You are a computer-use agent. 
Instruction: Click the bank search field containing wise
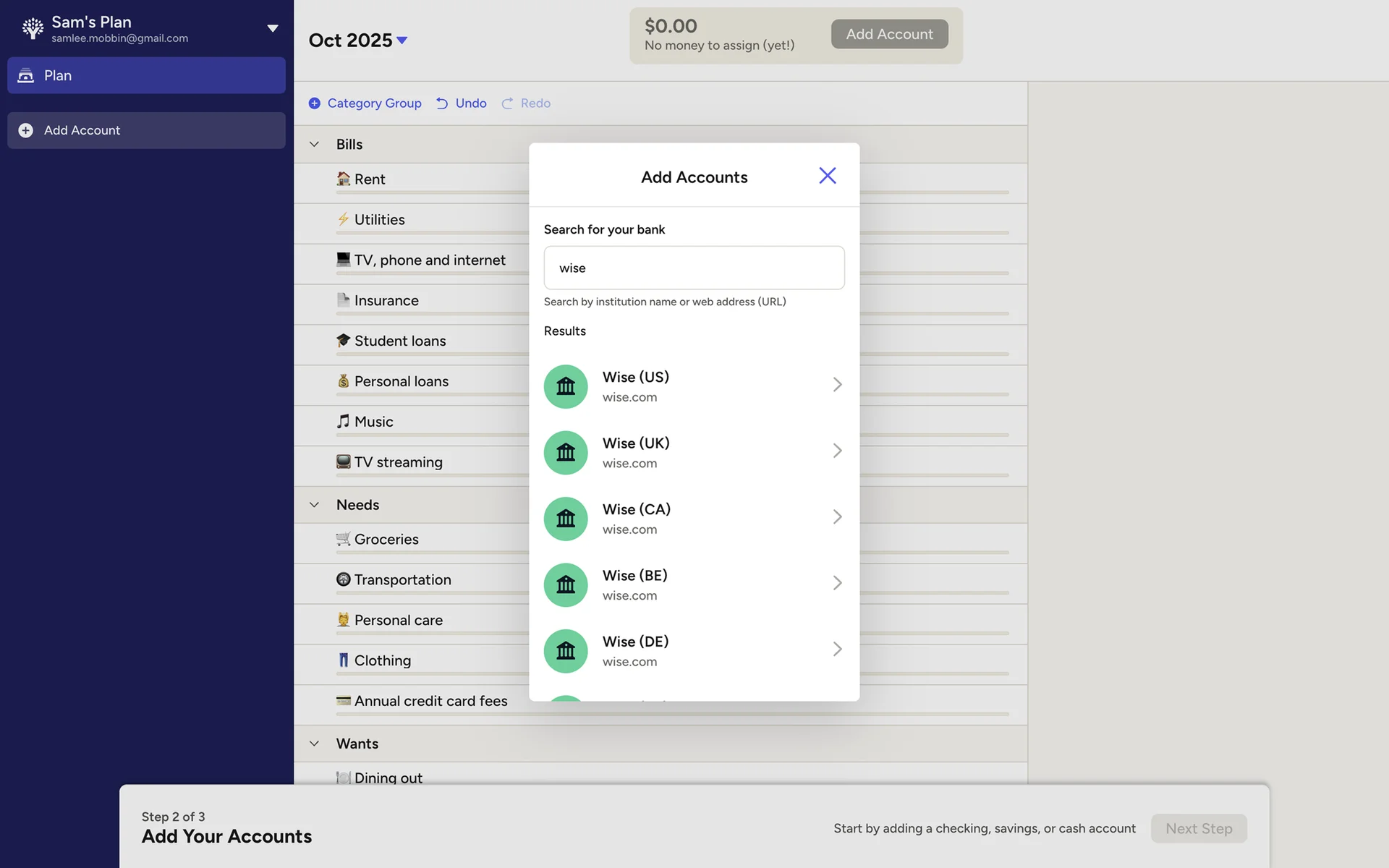coord(693,268)
